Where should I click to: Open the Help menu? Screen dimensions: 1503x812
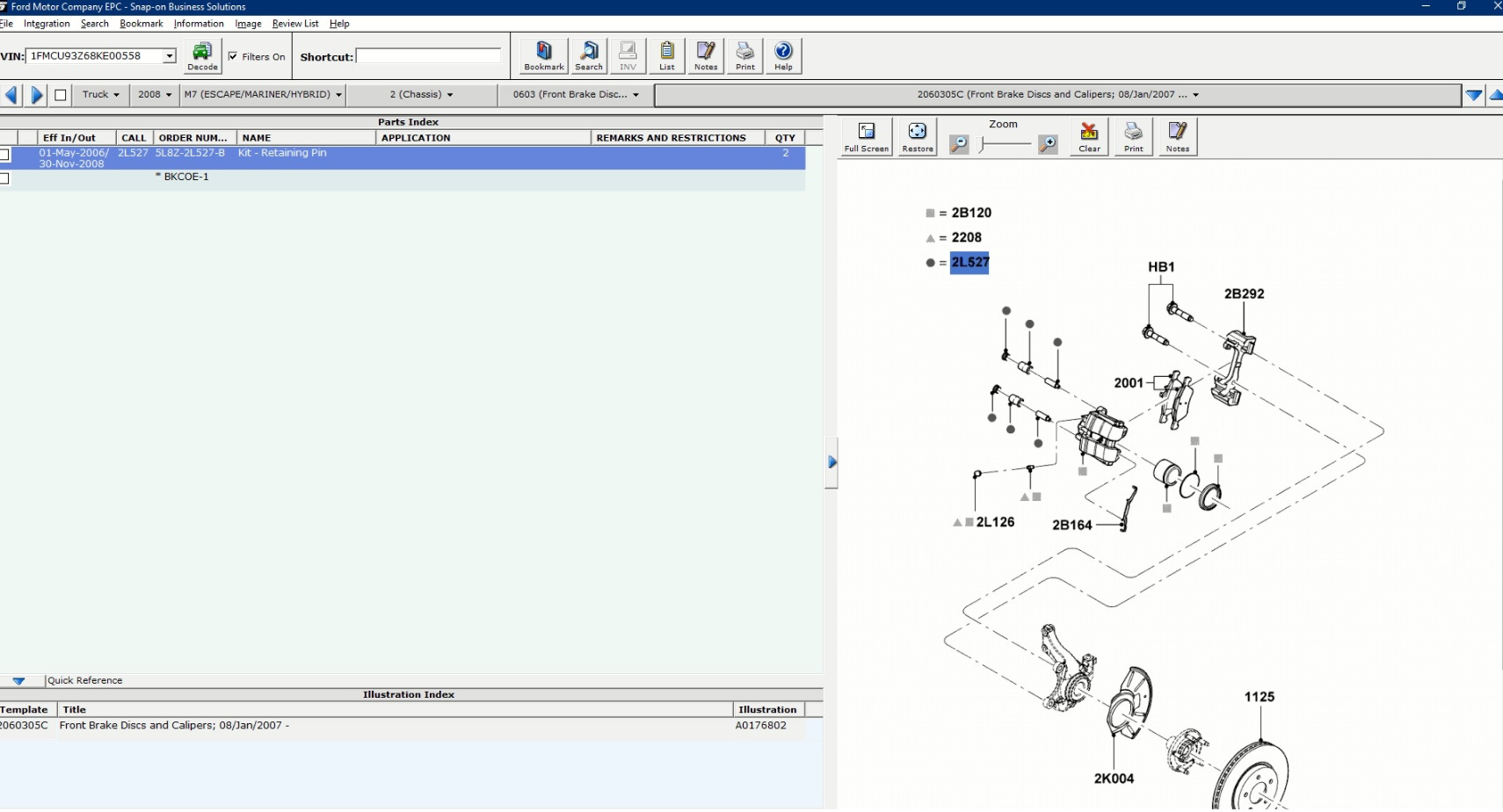[x=339, y=24]
